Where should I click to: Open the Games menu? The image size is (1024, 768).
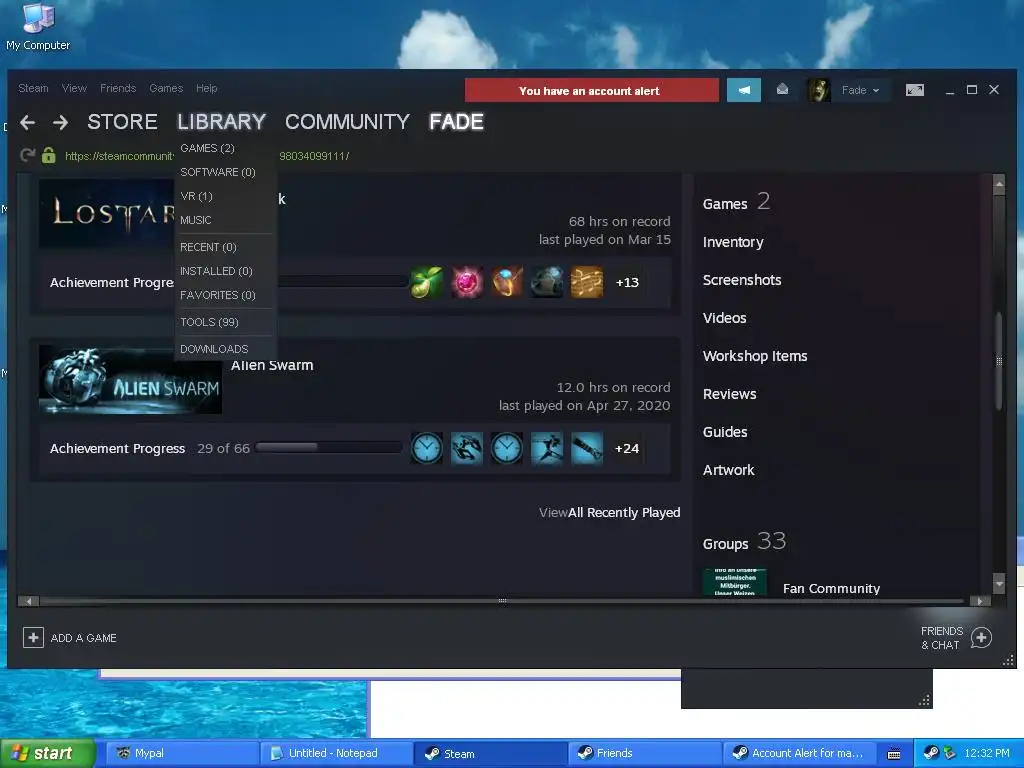click(166, 88)
